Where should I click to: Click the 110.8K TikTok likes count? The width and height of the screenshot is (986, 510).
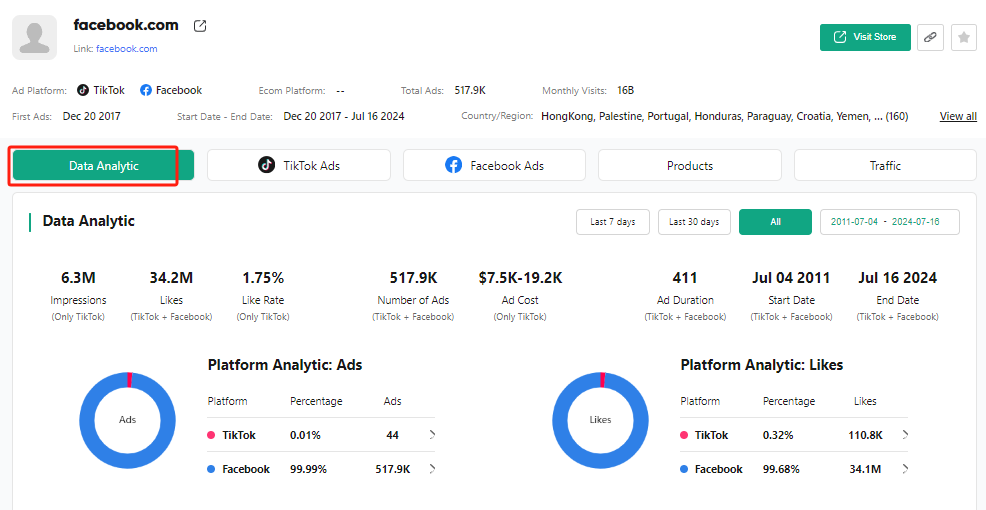click(x=865, y=435)
